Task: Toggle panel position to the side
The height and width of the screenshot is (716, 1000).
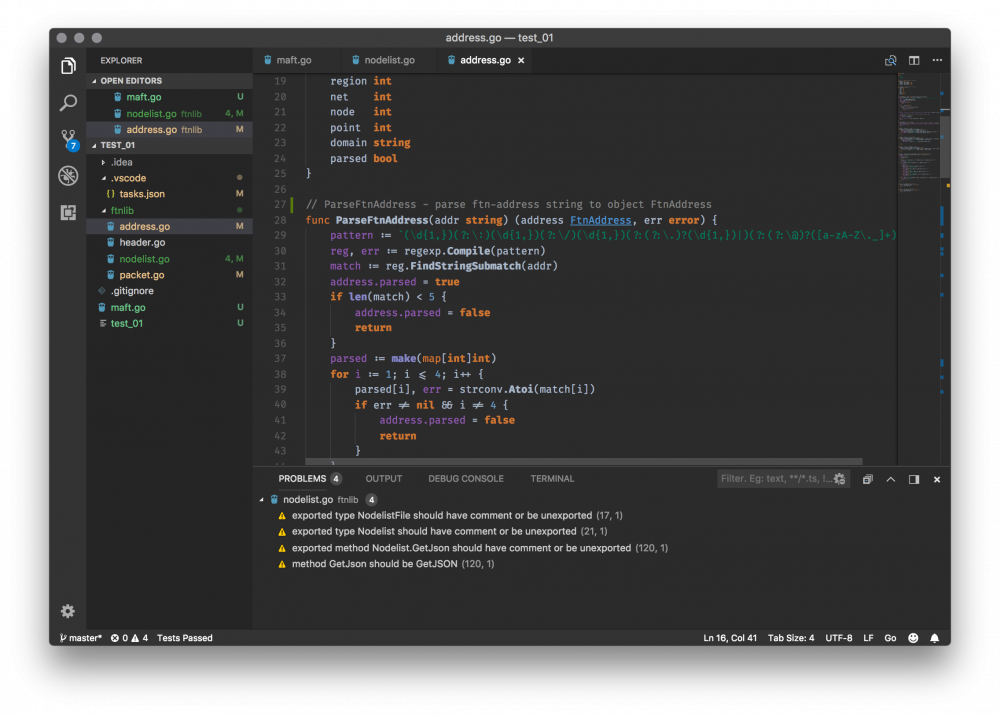Action: pyautogui.click(x=914, y=479)
